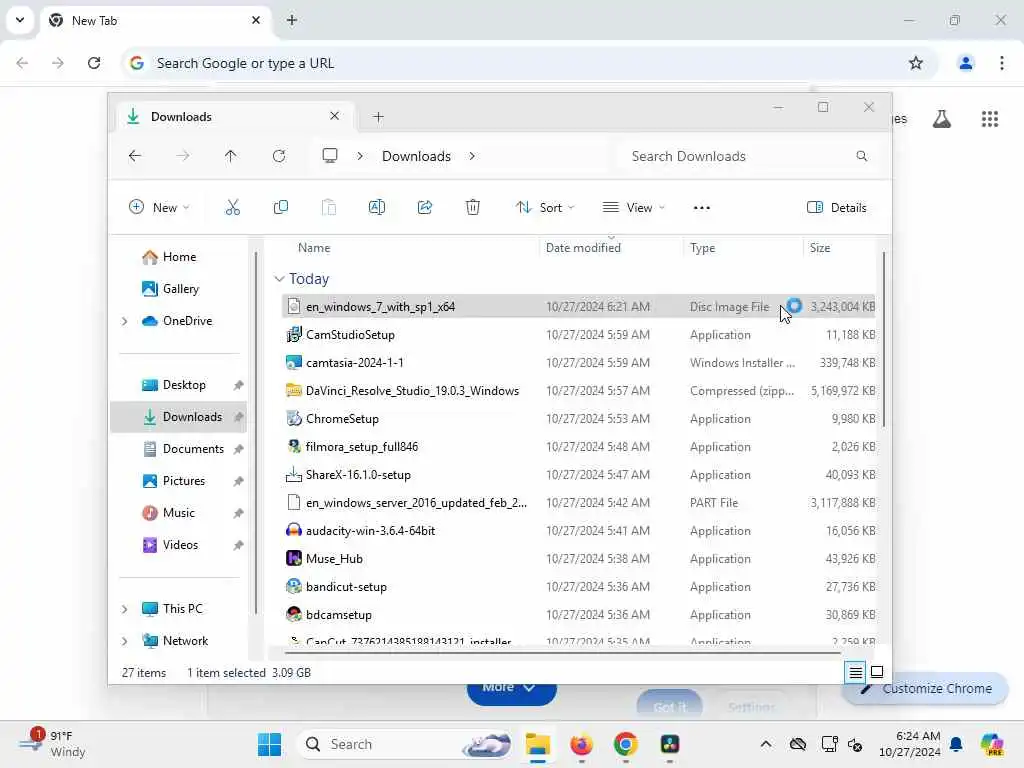Open Search Labs flask icon in Chrome page

(942, 119)
